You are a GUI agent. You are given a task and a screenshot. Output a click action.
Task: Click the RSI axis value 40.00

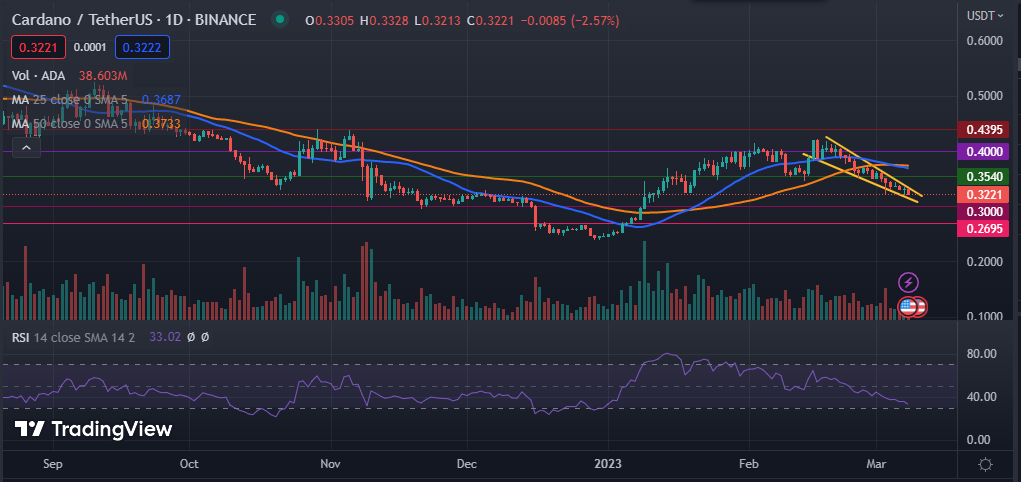[983, 397]
